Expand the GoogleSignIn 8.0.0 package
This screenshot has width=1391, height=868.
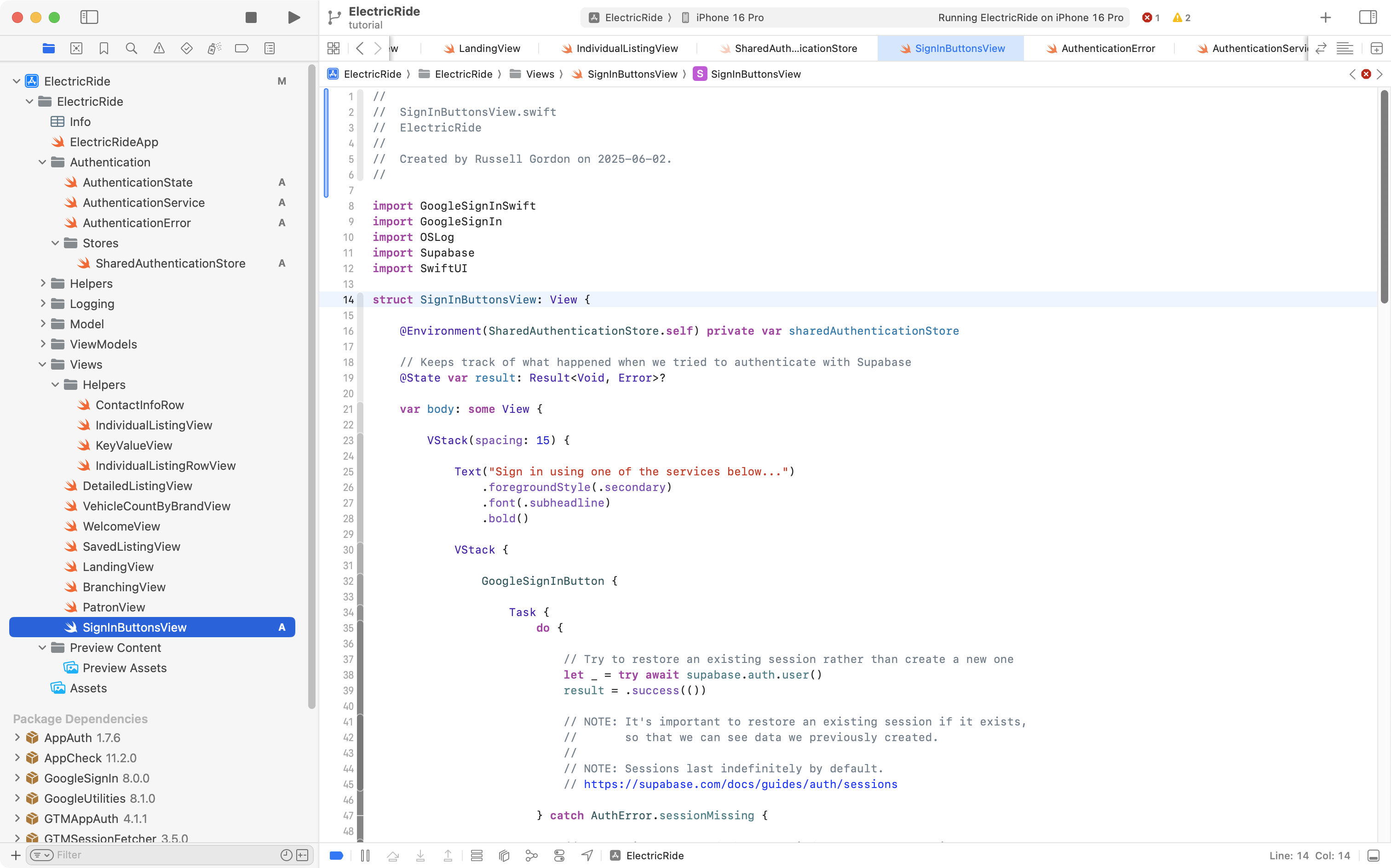coord(17,778)
